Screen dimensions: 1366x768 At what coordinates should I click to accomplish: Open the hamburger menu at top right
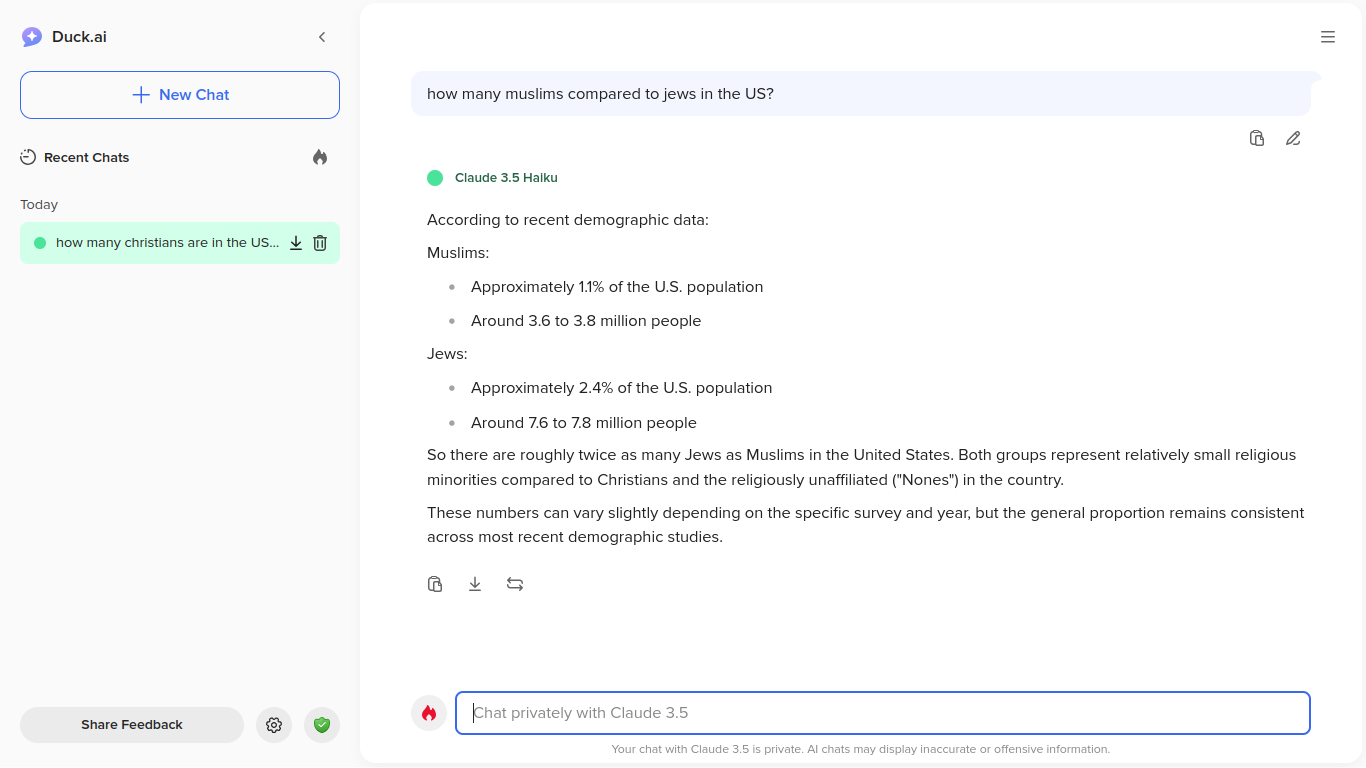1328,37
